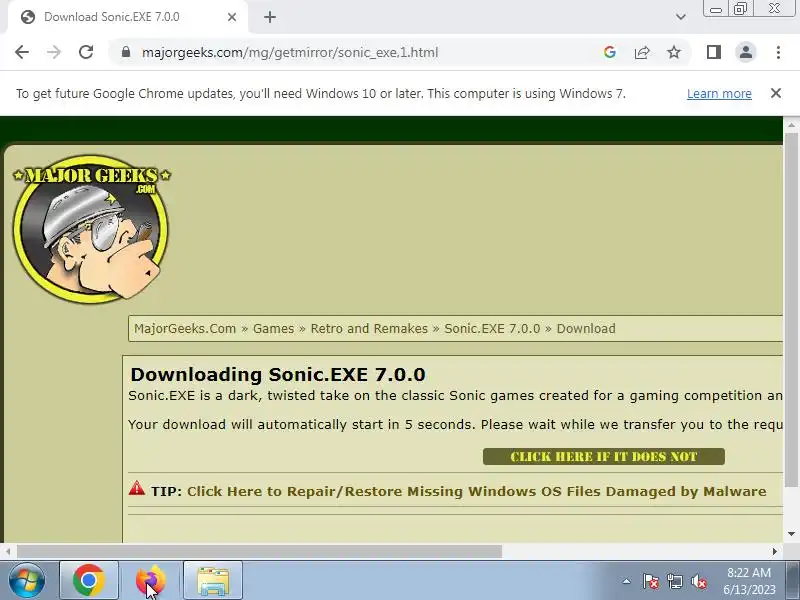This screenshot has height=600, width=800.
Task: Click the horizontal scrollbar thumb
Action: (x=259, y=552)
